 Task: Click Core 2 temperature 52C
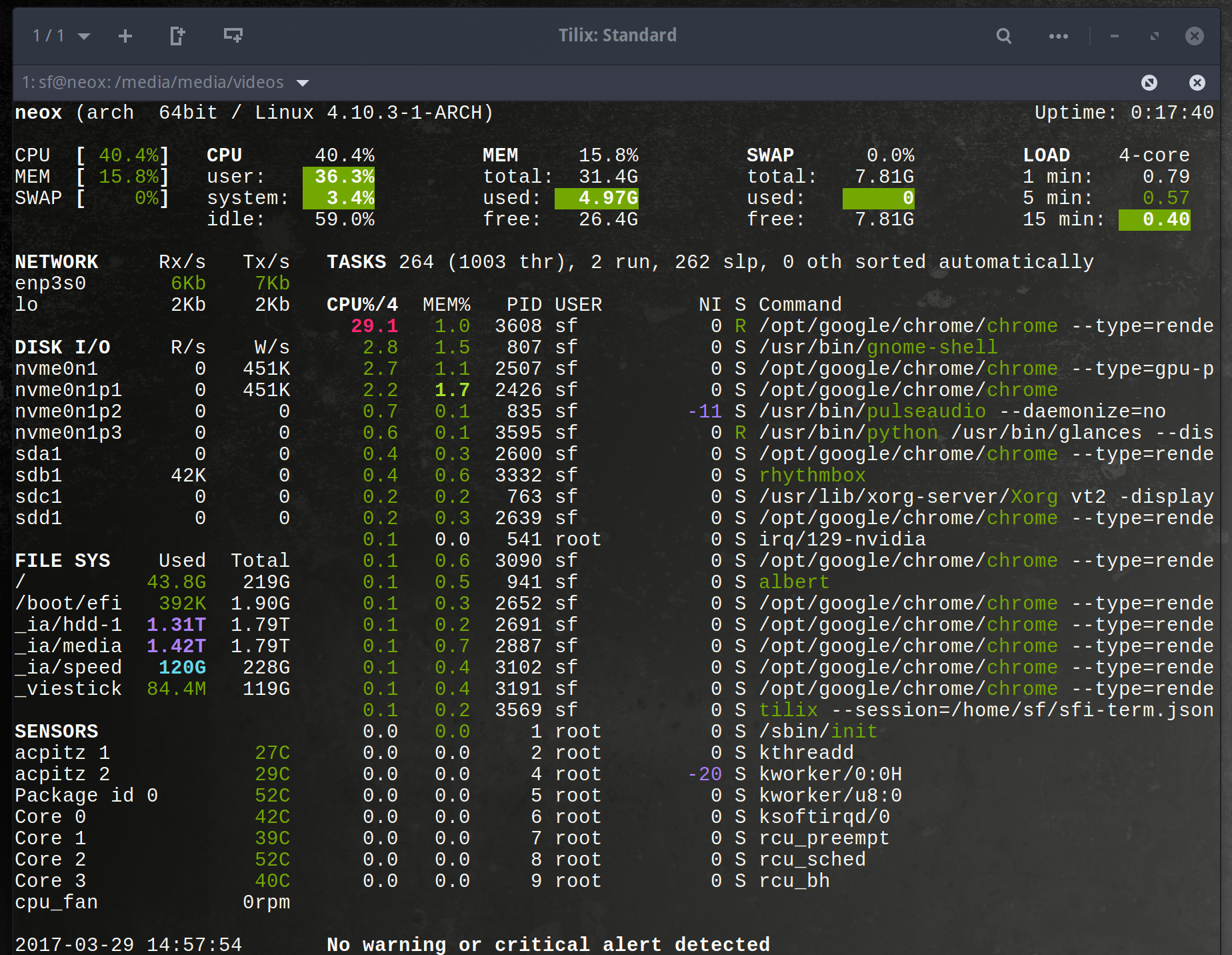click(273, 860)
